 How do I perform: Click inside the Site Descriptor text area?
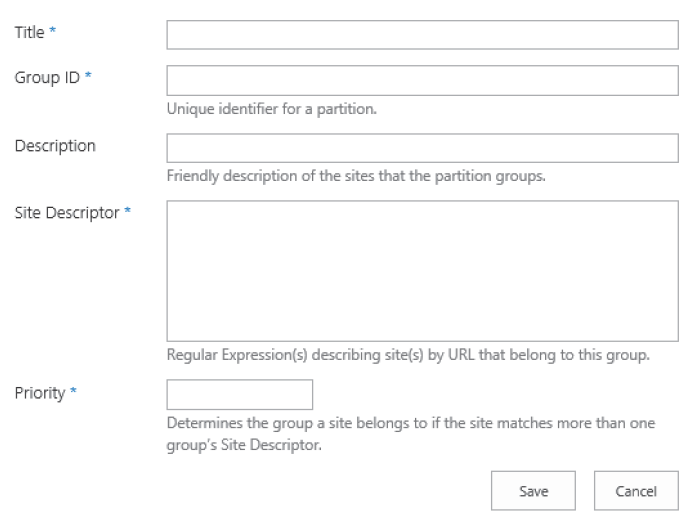point(422,271)
